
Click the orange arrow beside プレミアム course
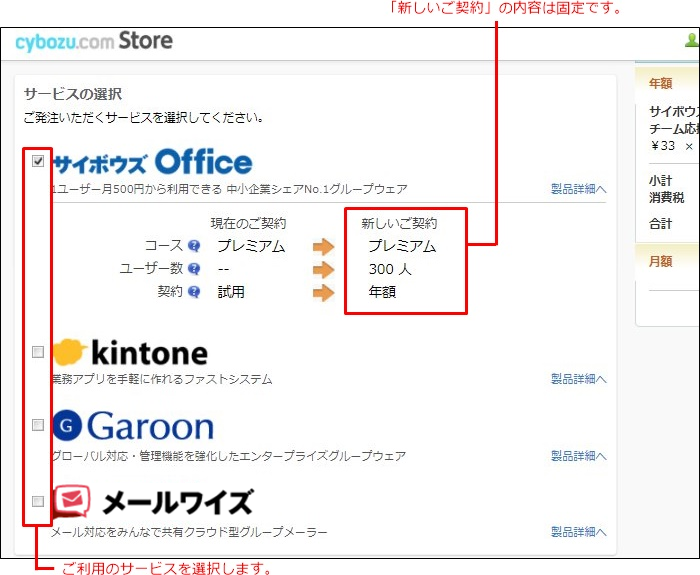click(x=323, y=246)
